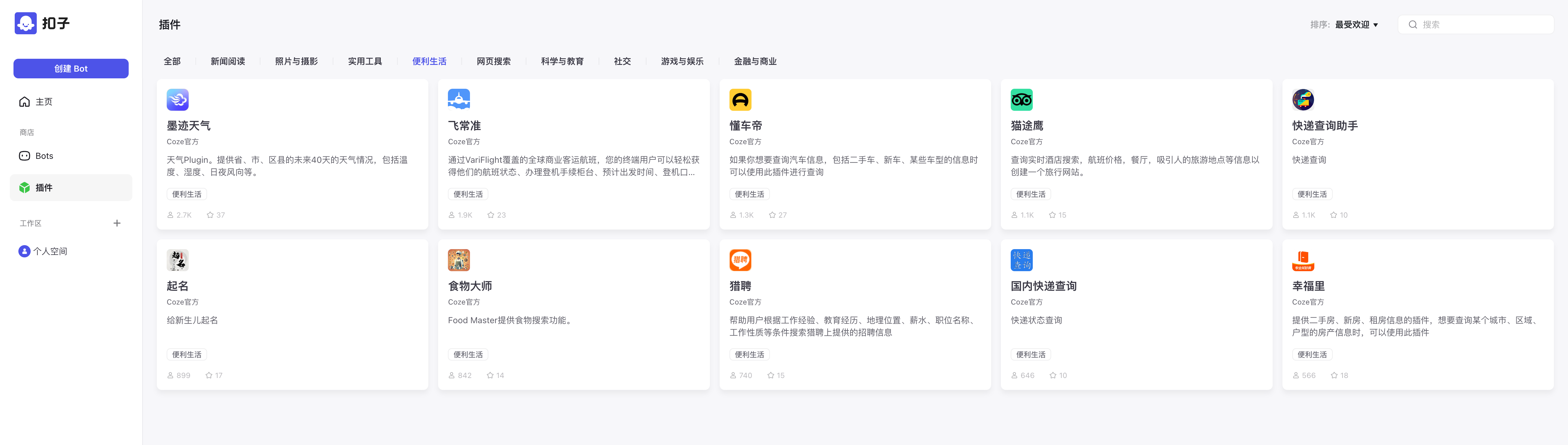Click the 飞常准 plugin icon
The image size is (1568, 445).
[459, 100]
